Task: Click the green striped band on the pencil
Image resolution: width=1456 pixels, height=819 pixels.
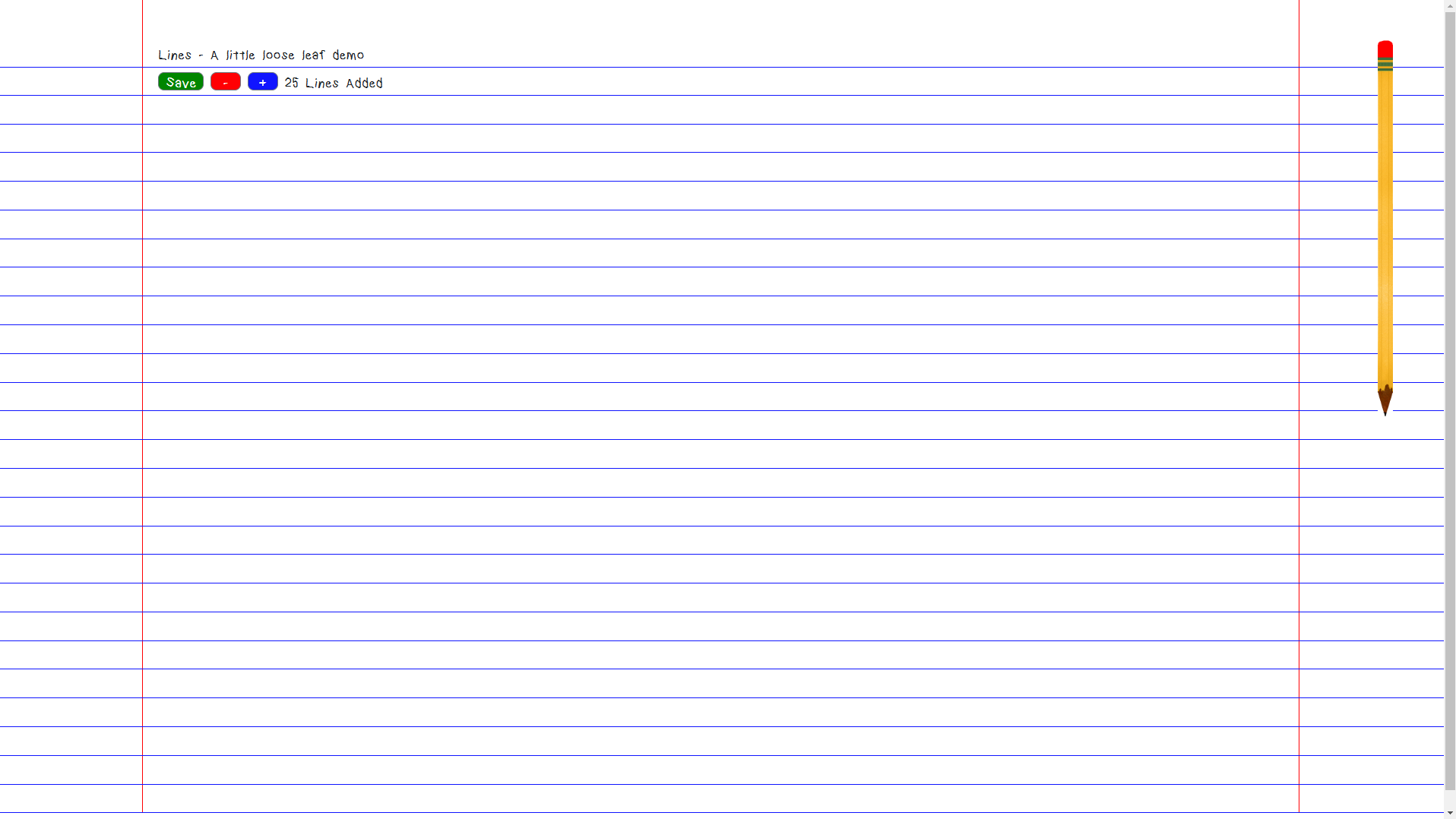Action: 1385,65
